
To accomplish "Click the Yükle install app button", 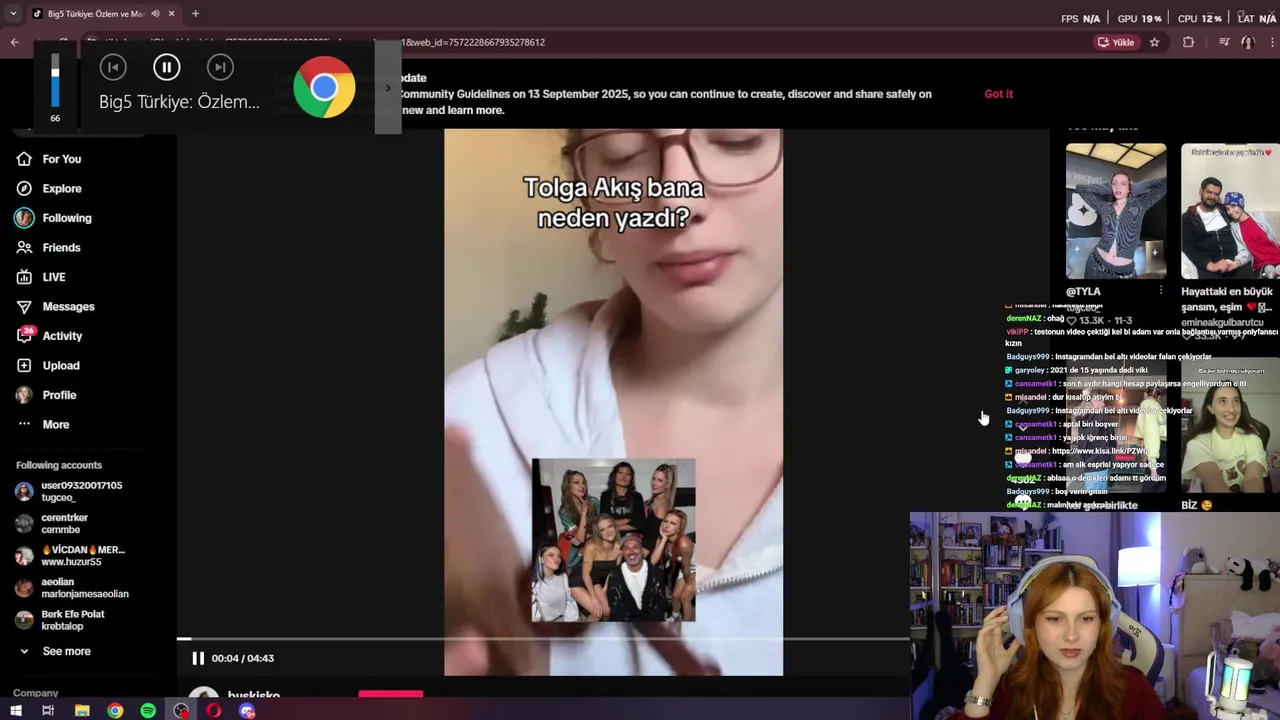I will click(x=1117, y=42).
